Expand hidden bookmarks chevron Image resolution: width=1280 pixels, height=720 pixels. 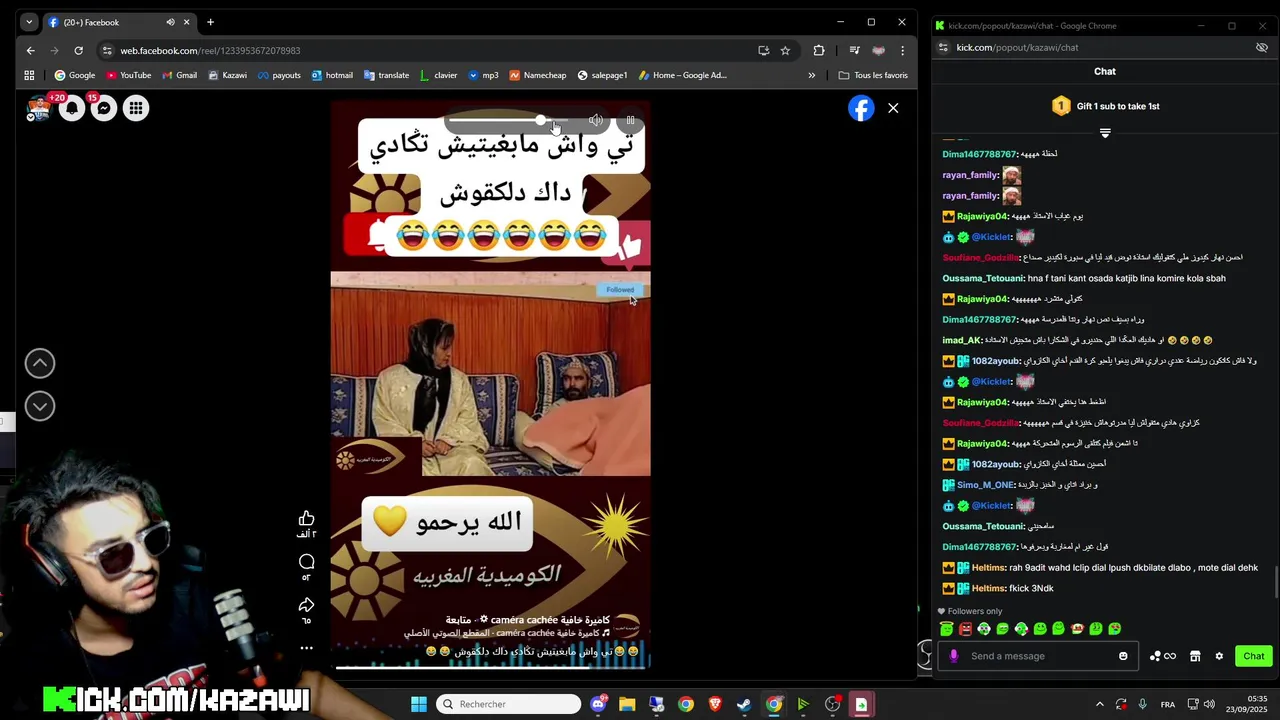click(x=811, y=75)
